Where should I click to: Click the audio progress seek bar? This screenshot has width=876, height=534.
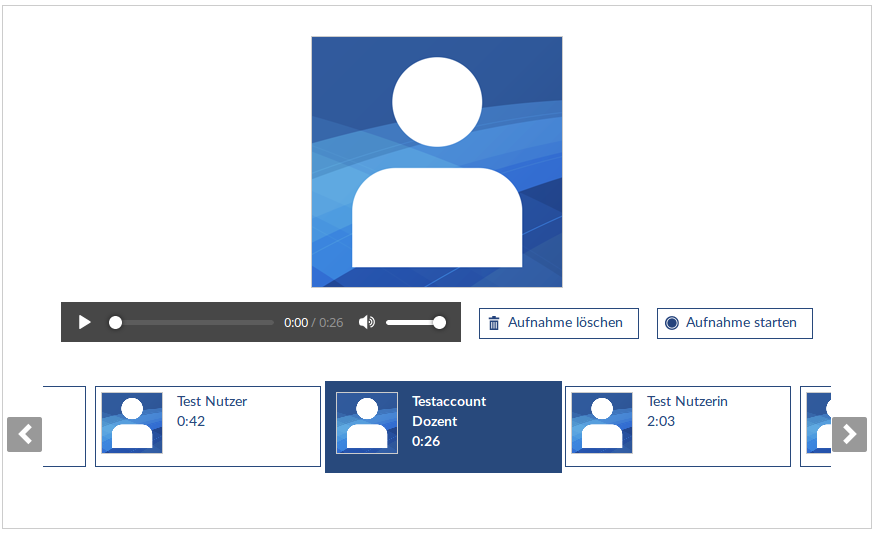point(194,322)
